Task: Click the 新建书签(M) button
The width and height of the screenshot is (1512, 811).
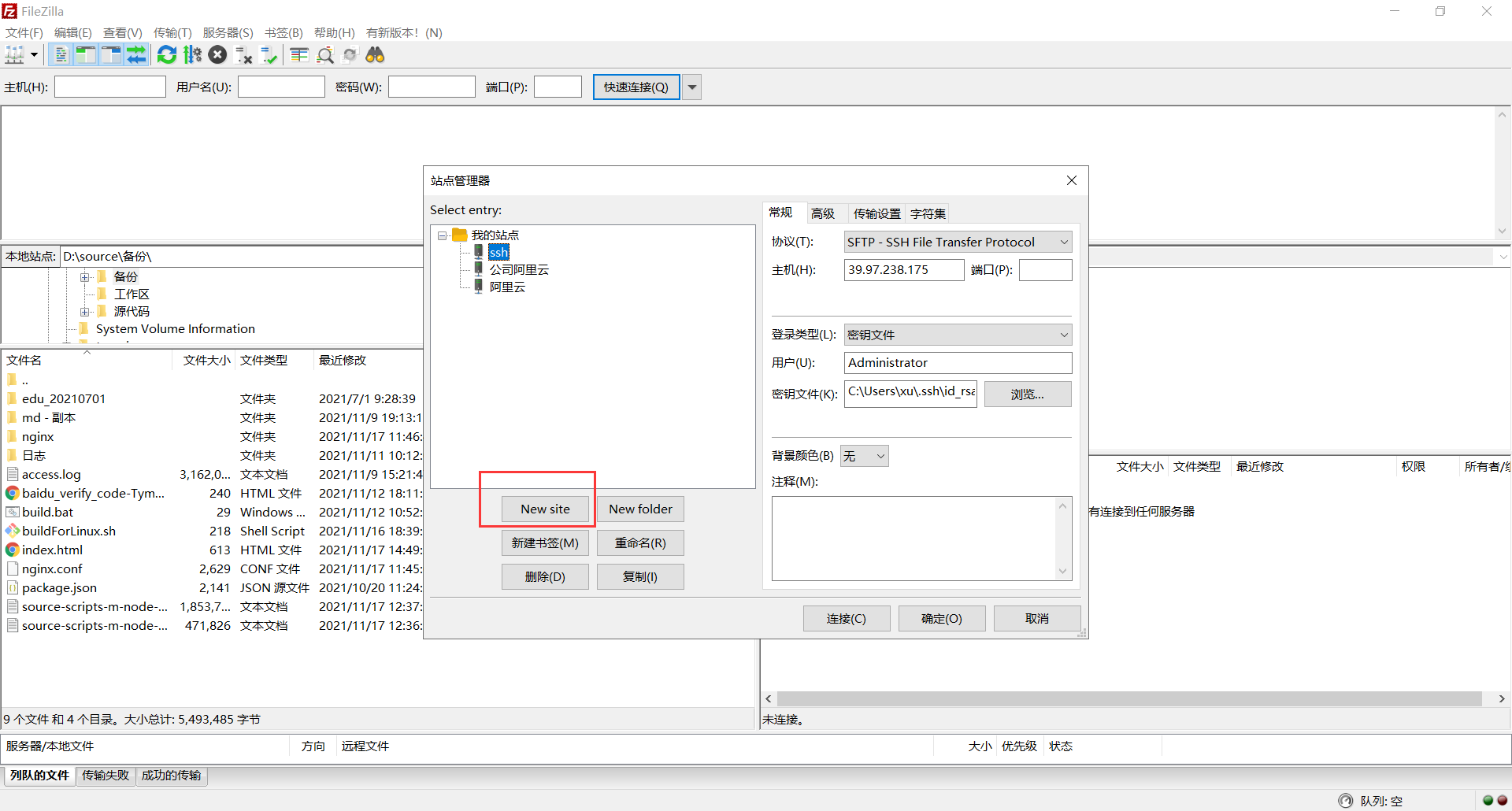Action: coord(545,543)
